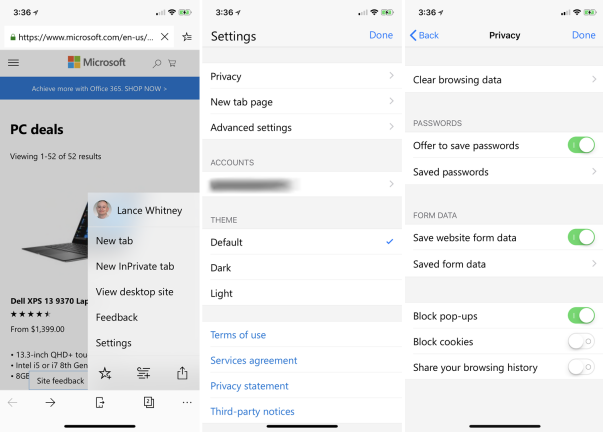Tap the Site feedback button
Screen dimensions: 603x432
click(x=58, y=381)
